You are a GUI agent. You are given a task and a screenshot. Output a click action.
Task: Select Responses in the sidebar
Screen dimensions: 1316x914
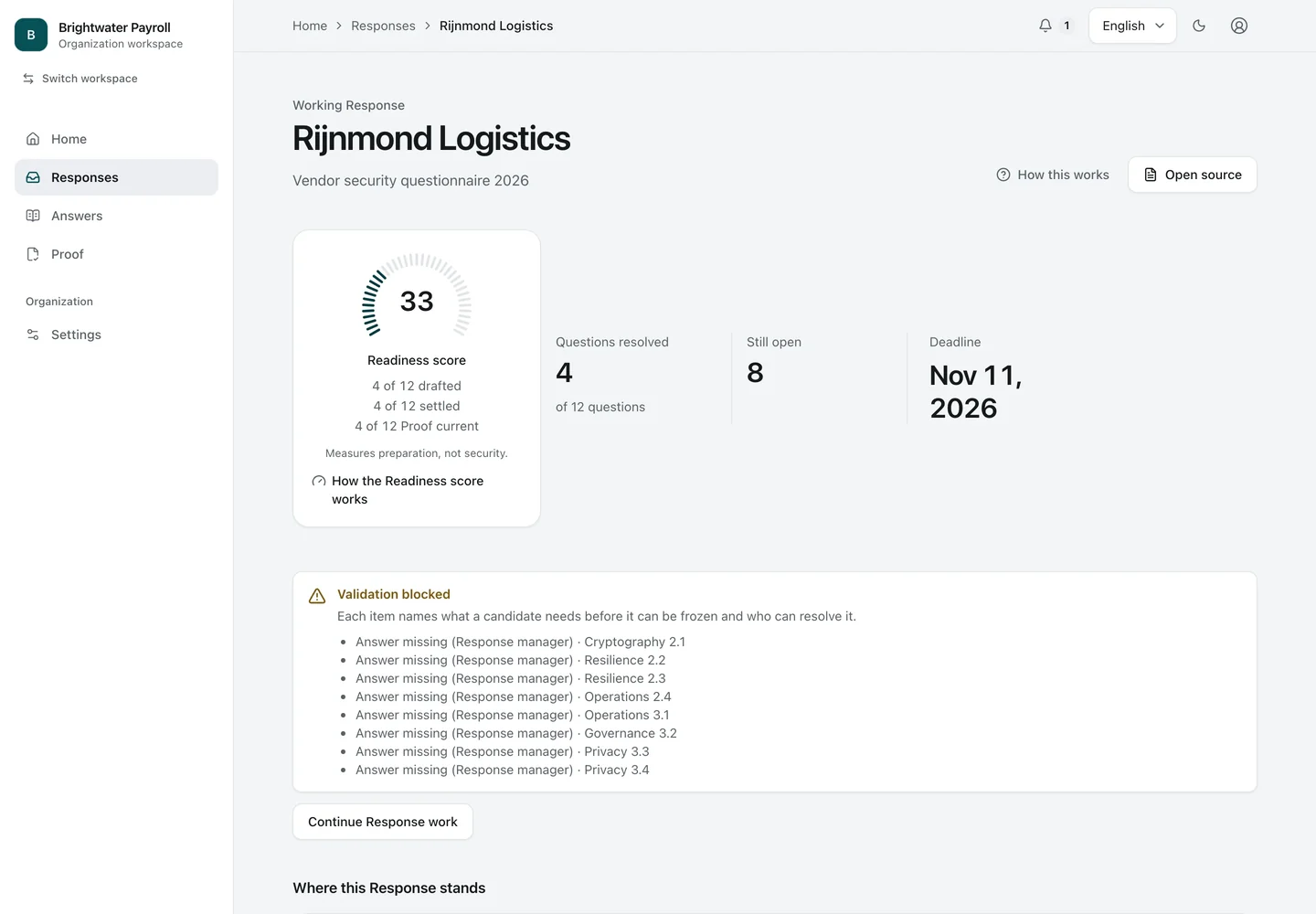(x=116, y=177)
